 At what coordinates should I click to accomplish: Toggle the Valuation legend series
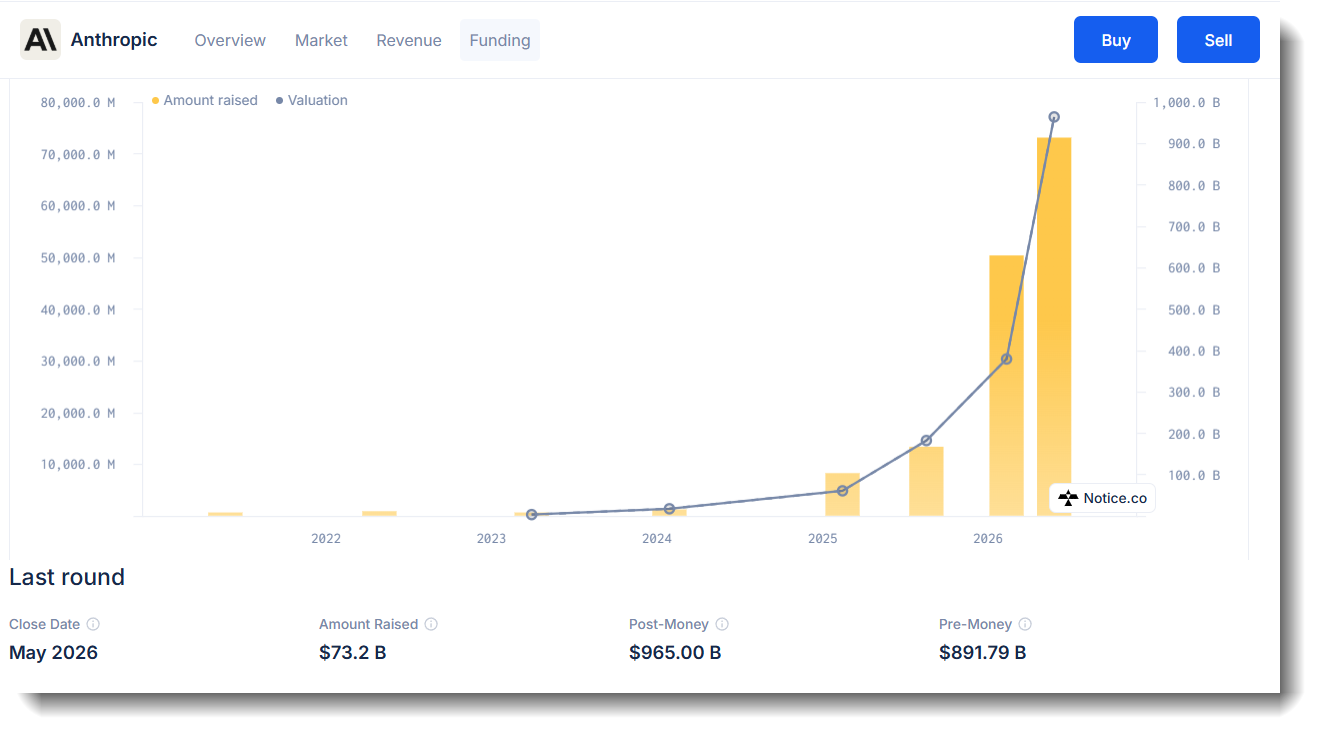pyautogui.click(x=312, y=100)
